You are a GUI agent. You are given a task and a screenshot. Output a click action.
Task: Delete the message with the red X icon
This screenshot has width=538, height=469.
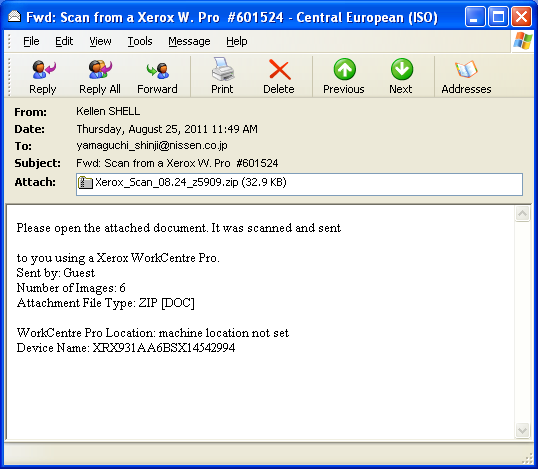point(279,70)
